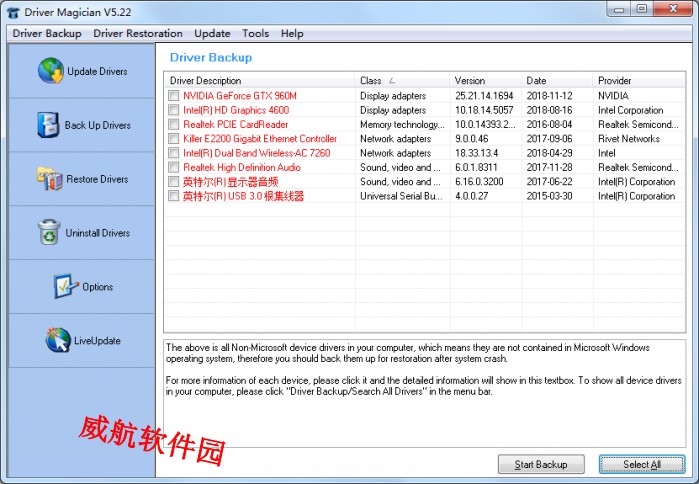Click date cell 2016-08-04
Image resolution: width=699 pixels, height=484 pixels.
[x=549, y=124]
